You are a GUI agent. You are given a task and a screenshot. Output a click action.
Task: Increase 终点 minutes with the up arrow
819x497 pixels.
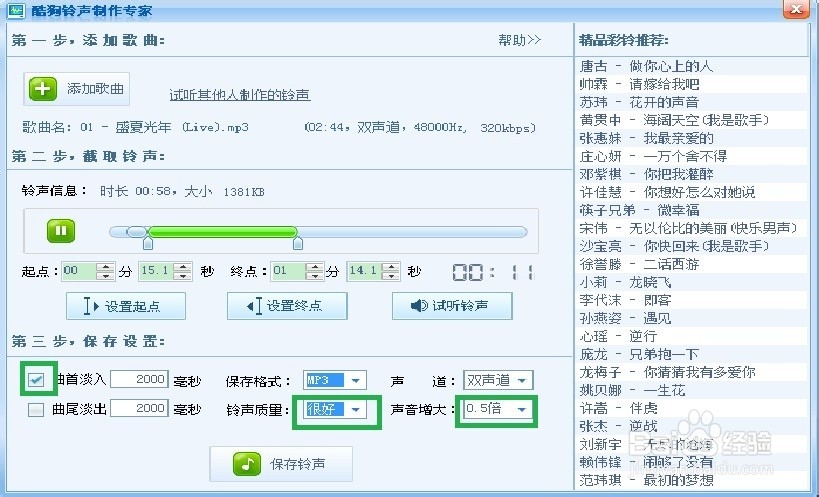pyautogui.click(x=315, y=267)
